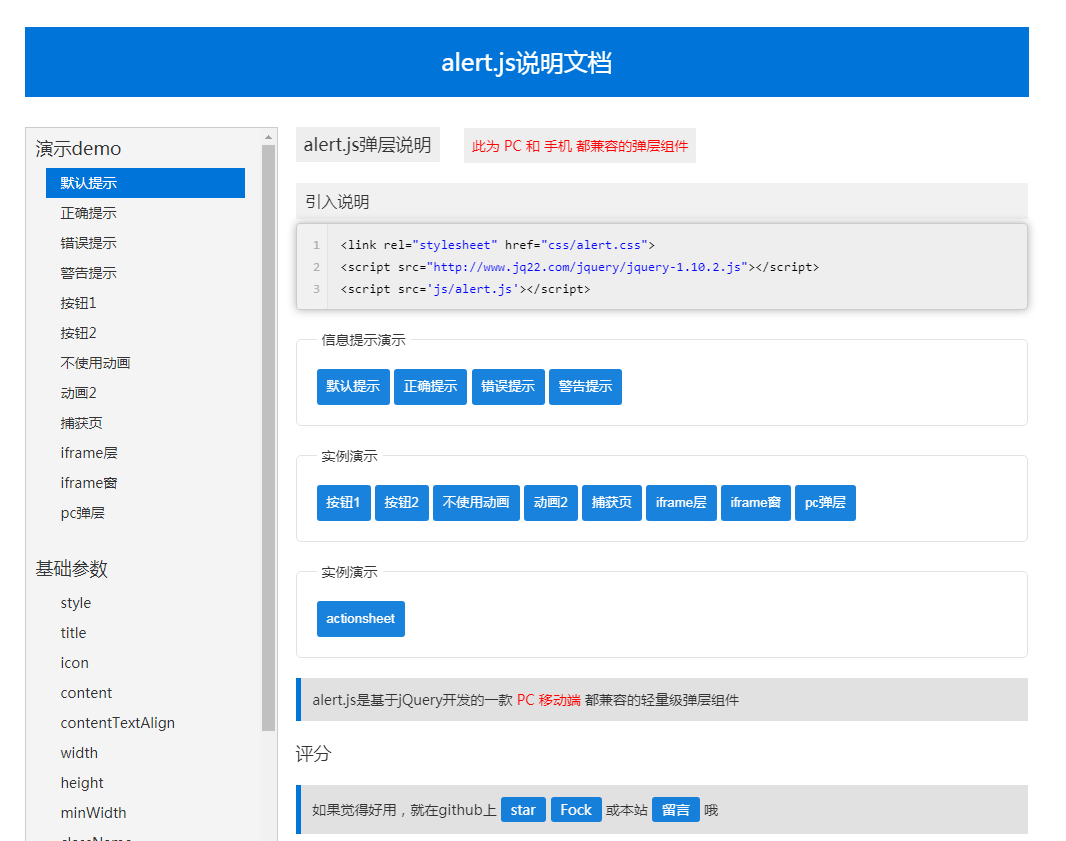Click the alert.js说明文档 page header

click(527, 62)
